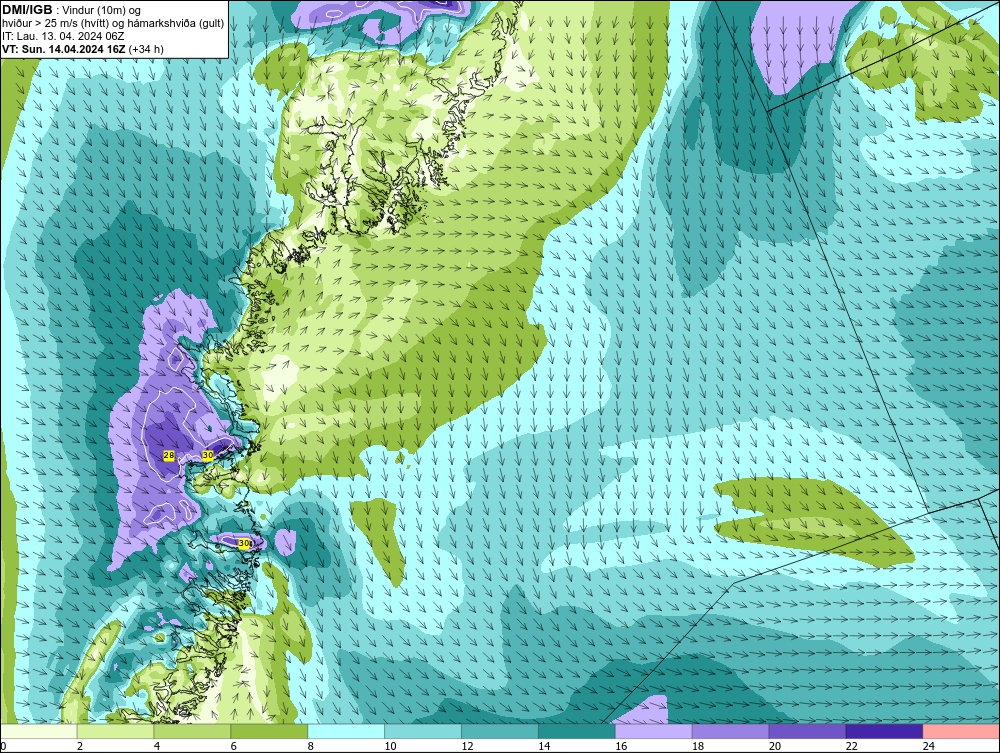
Task: Click the legend scale label 14
Action: 544,747
